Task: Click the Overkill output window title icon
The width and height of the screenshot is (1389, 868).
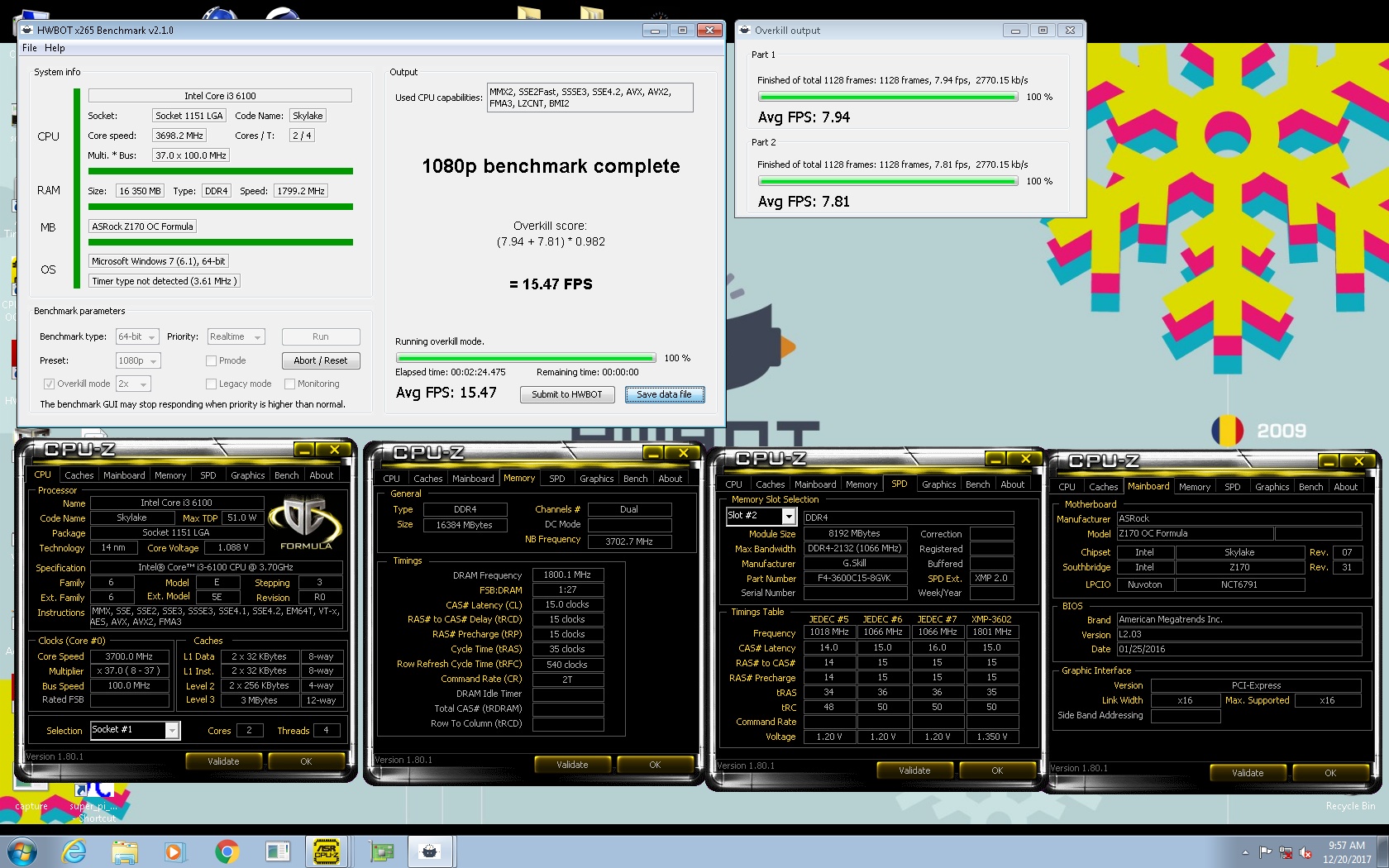Action: pyautogui.click(x=745, y=30)
